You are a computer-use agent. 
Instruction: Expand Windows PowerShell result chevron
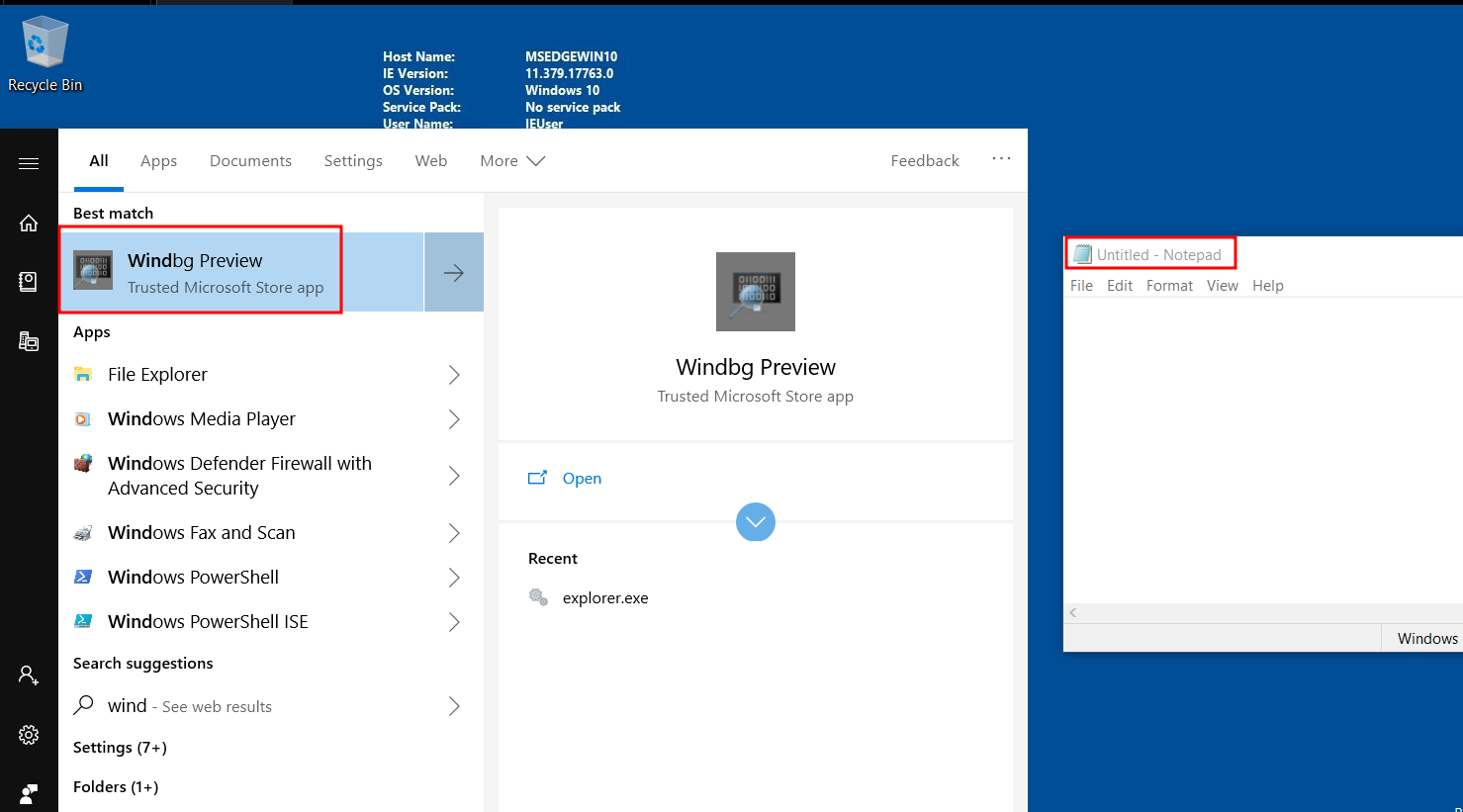point(454,577)
